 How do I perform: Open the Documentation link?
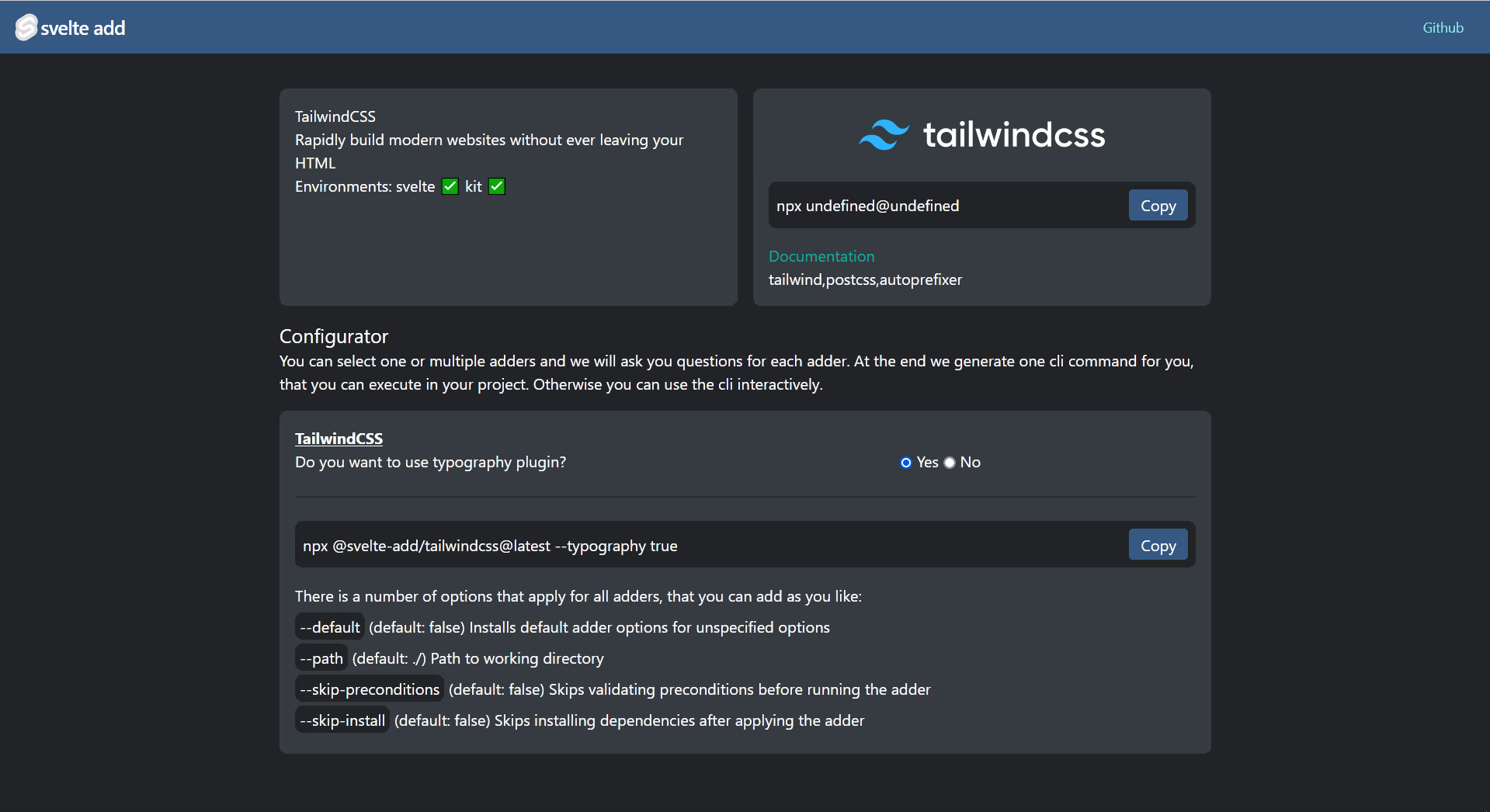click(x=821, y=256)
